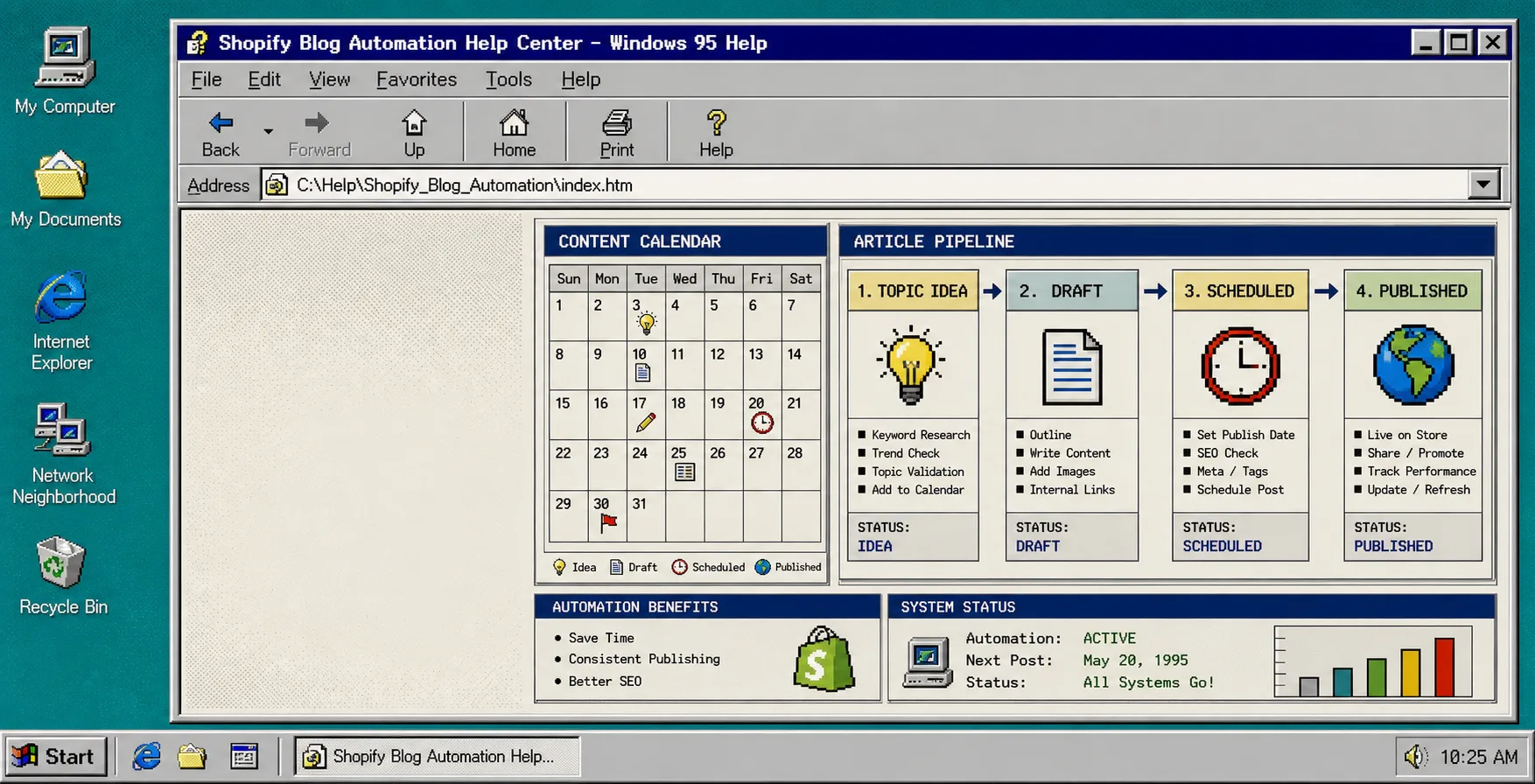Click "Track Performance" in Published list
The height and width of the screenshot is (784, 1535).
click(1421, 472)
